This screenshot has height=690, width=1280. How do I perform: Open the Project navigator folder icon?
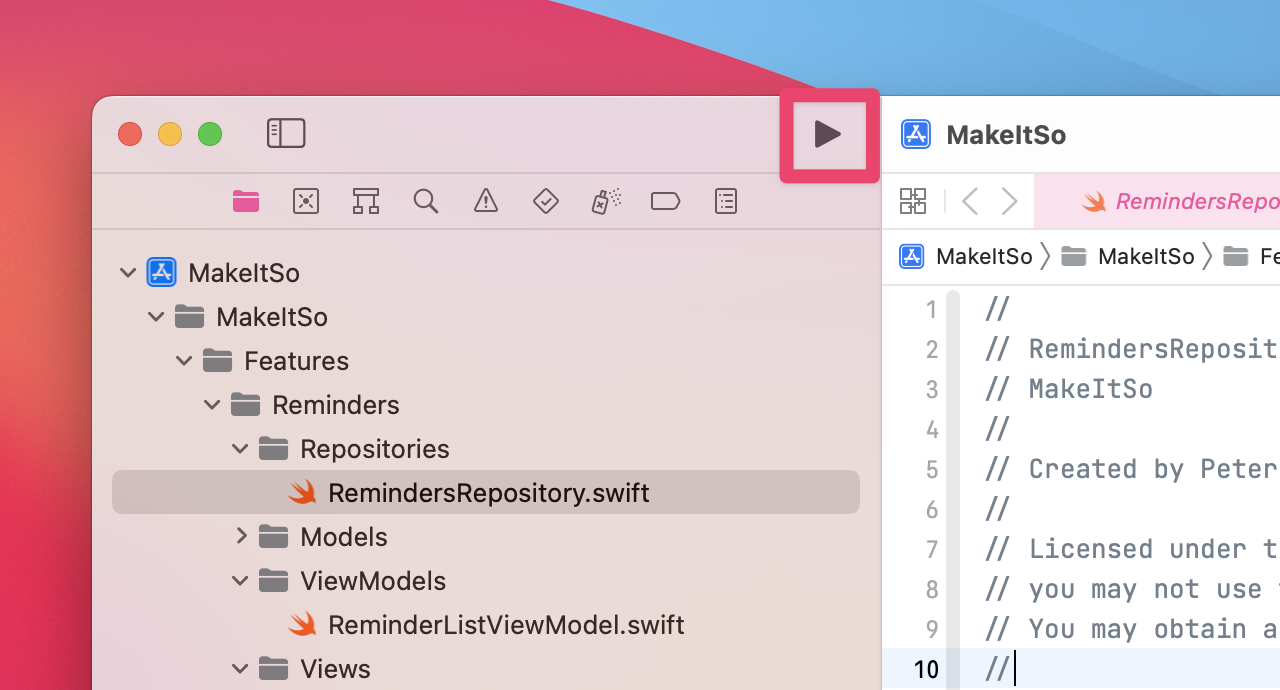[246, 201]
